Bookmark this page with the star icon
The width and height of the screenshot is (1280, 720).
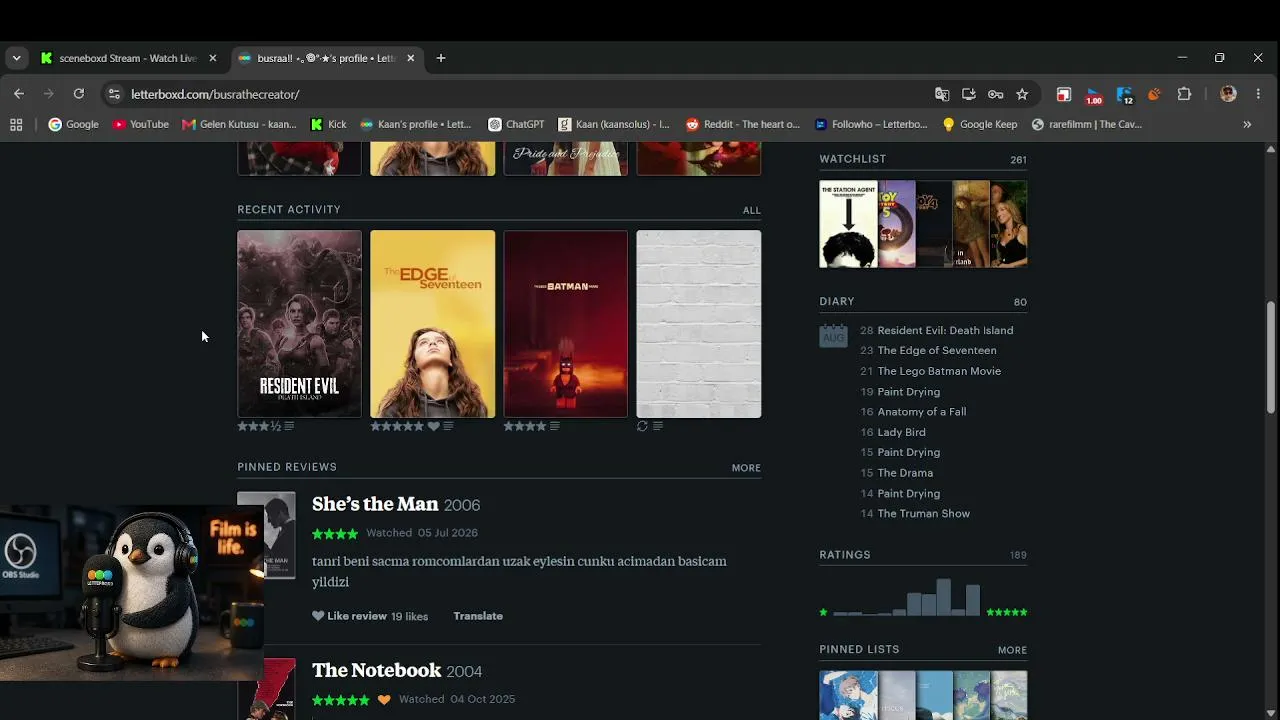point(1022,94)
